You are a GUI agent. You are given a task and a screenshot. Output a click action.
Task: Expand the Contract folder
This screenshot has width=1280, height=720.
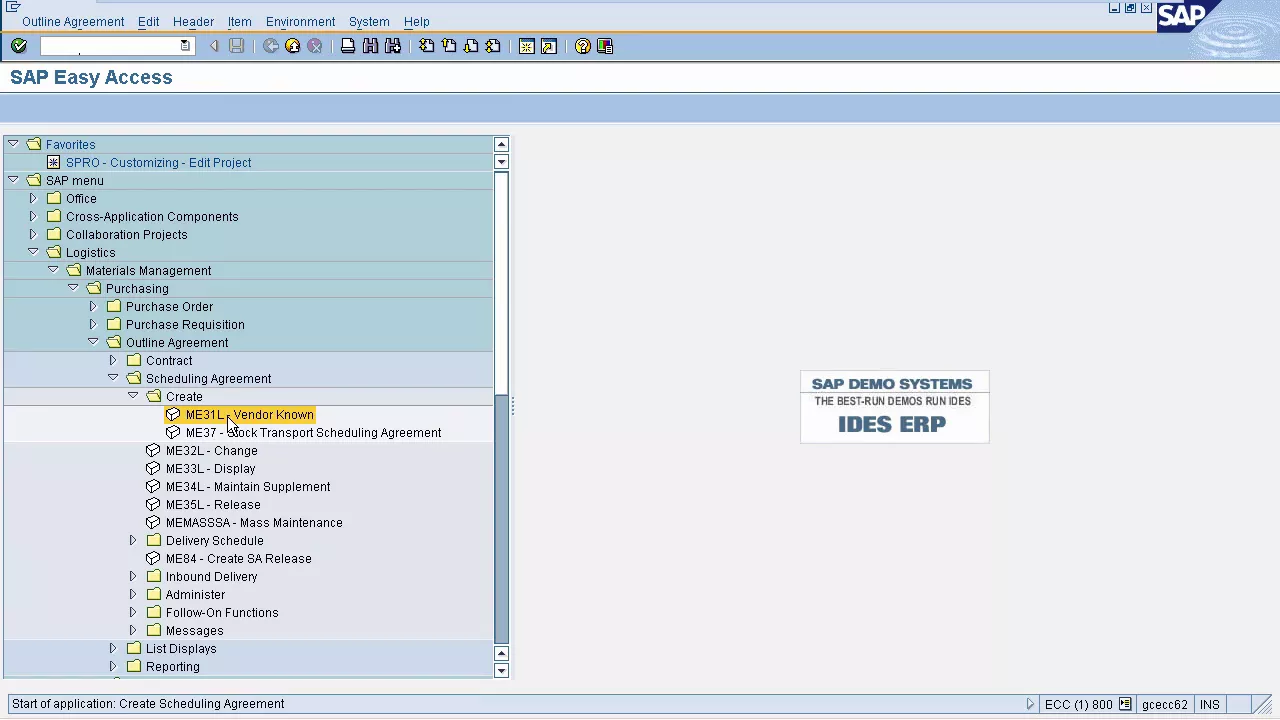click(x=113, y=360)
